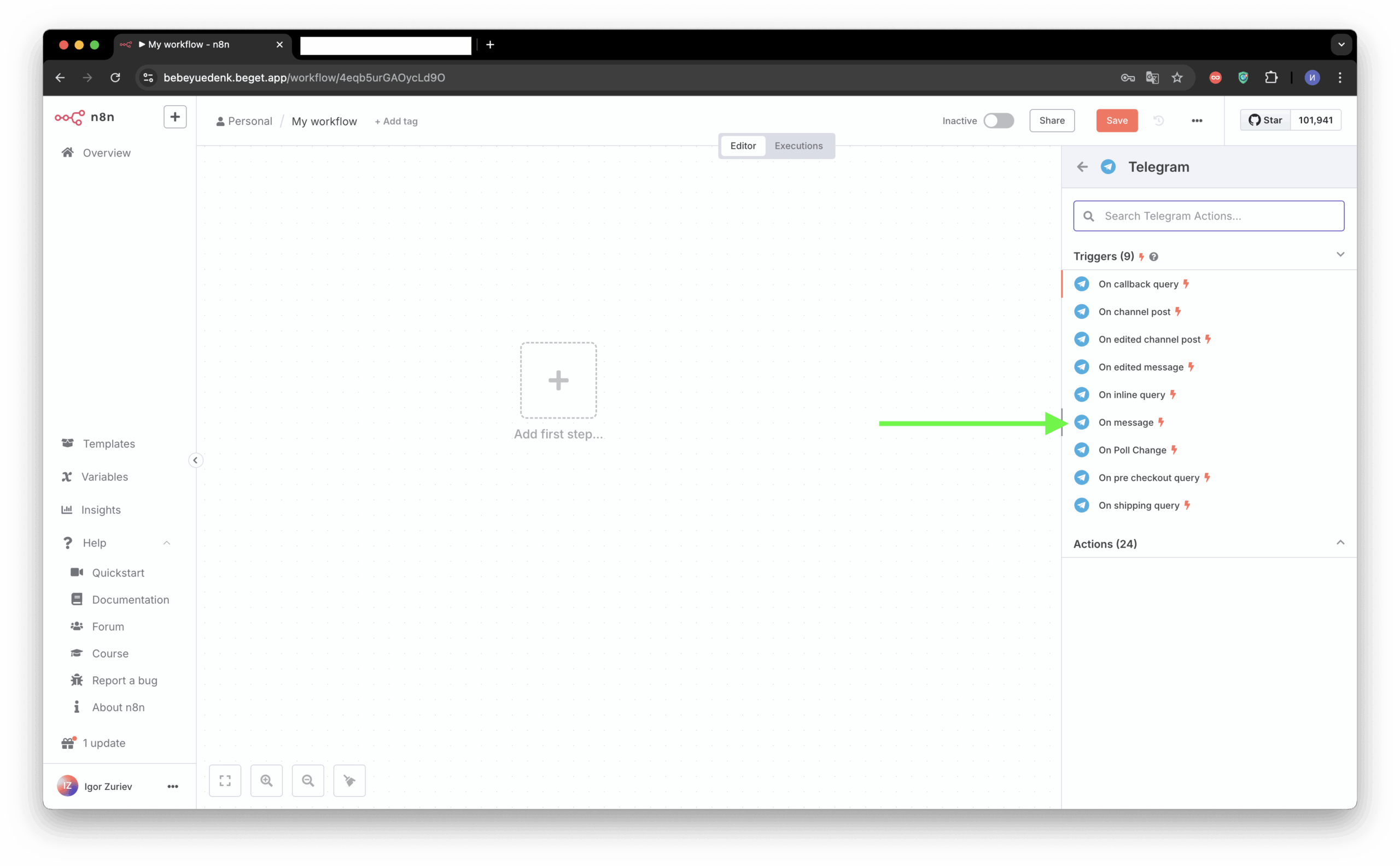The height and width of the screenshot is (866, 1400).
Task: Click the zoom in canvas icon
Action: click(266, 781)
